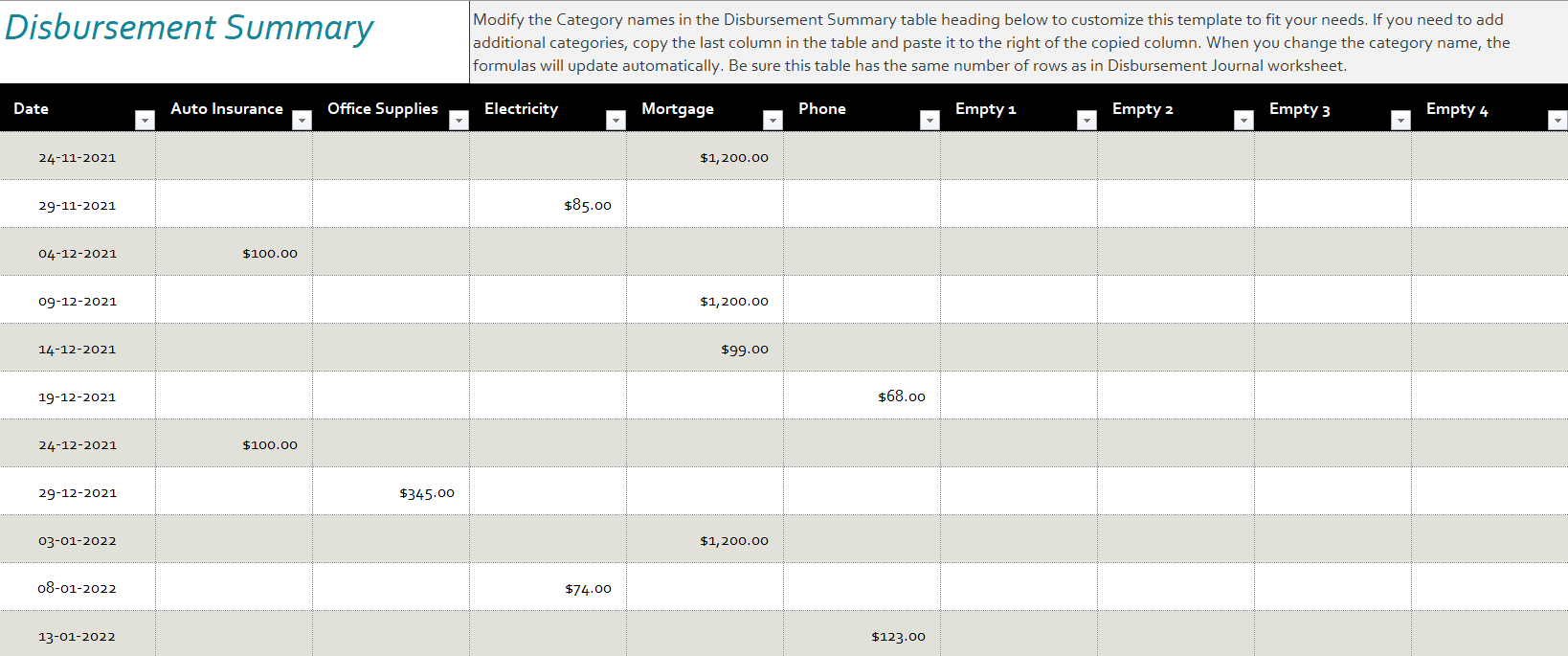The height and width of the screenshot is (656, 1568).
Task: Select the $68.00 Phone cell
Action: tap(862, 396)
